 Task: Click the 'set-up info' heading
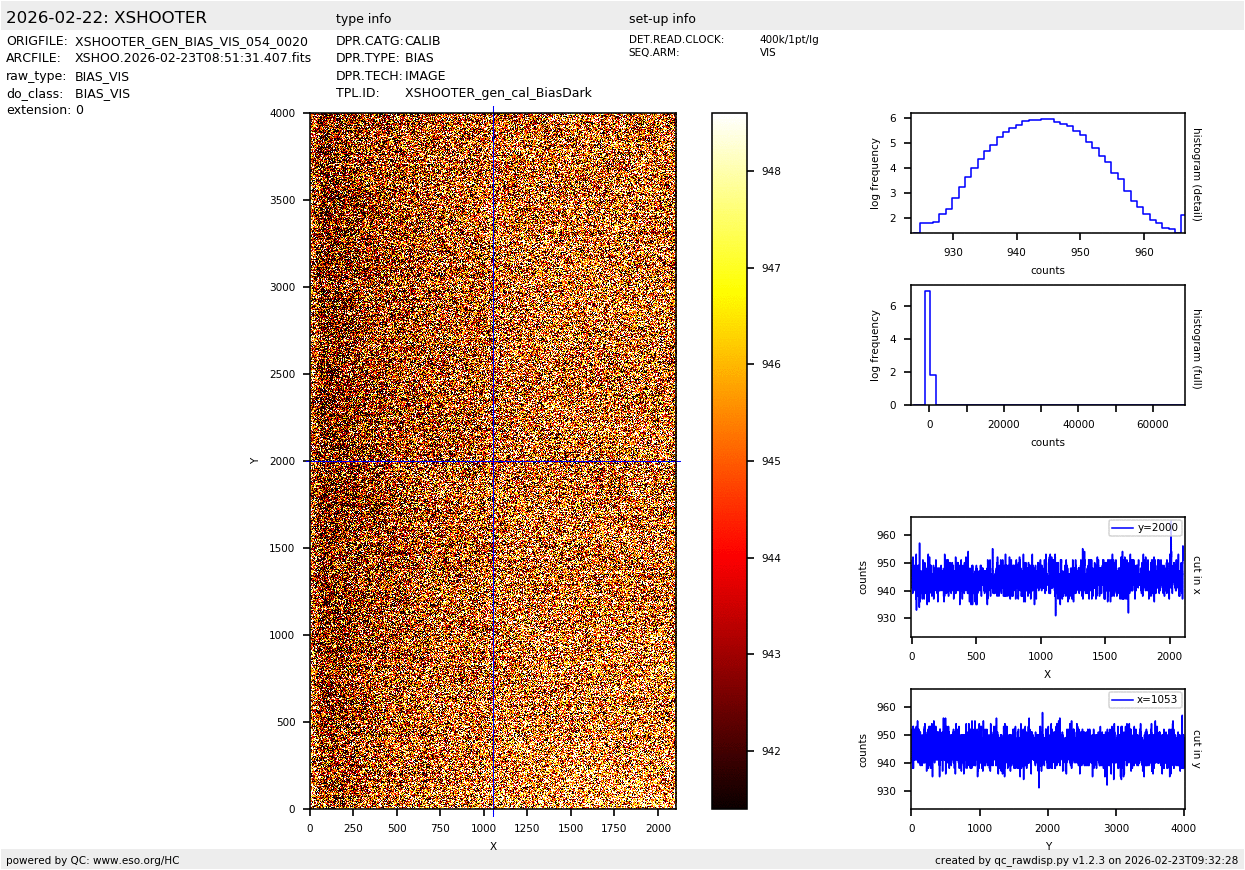coord(662,19)
